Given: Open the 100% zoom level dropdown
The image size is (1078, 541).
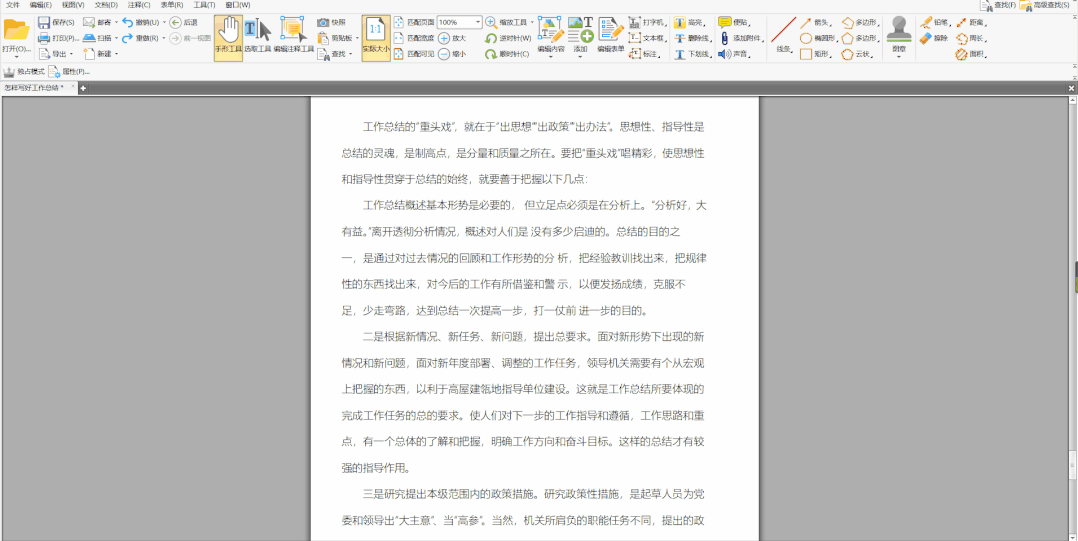Looking at the screenshot, I should (477, 21).
